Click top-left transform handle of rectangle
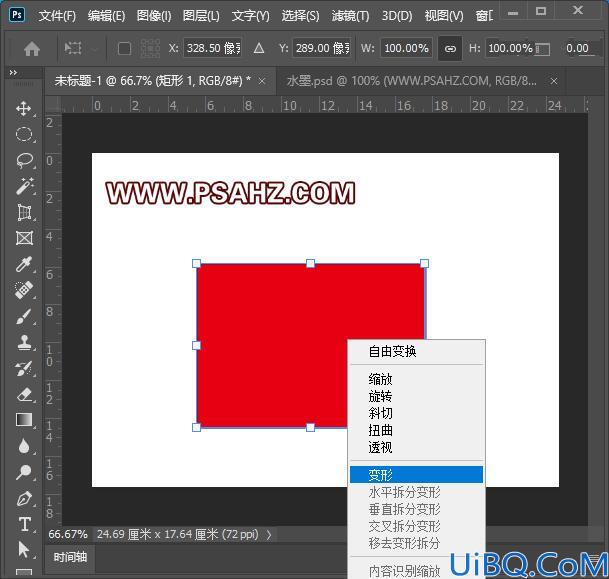 point(197,264)
